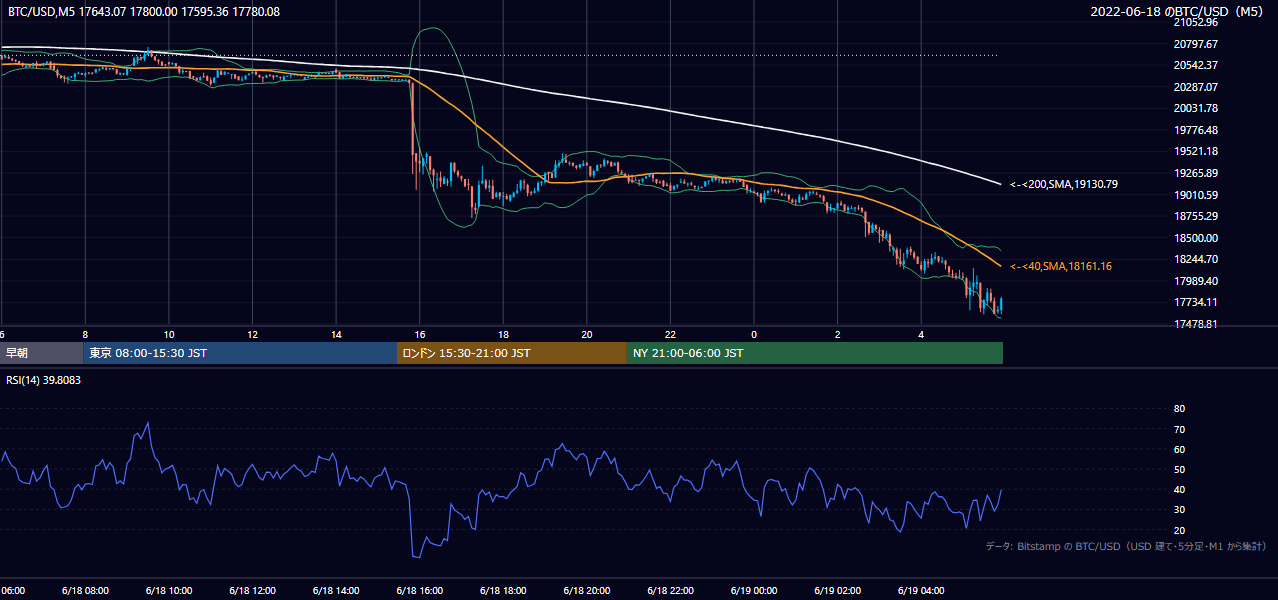The width and height of the screenshot is (1278, 600).
Task: Click RSI axis level 50
Action: [x=1179, y=469]
